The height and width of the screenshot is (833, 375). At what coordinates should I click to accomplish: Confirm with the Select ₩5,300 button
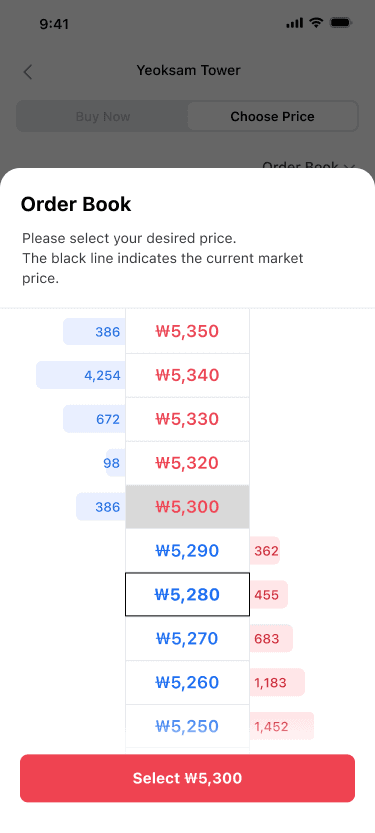click(188, 778)
